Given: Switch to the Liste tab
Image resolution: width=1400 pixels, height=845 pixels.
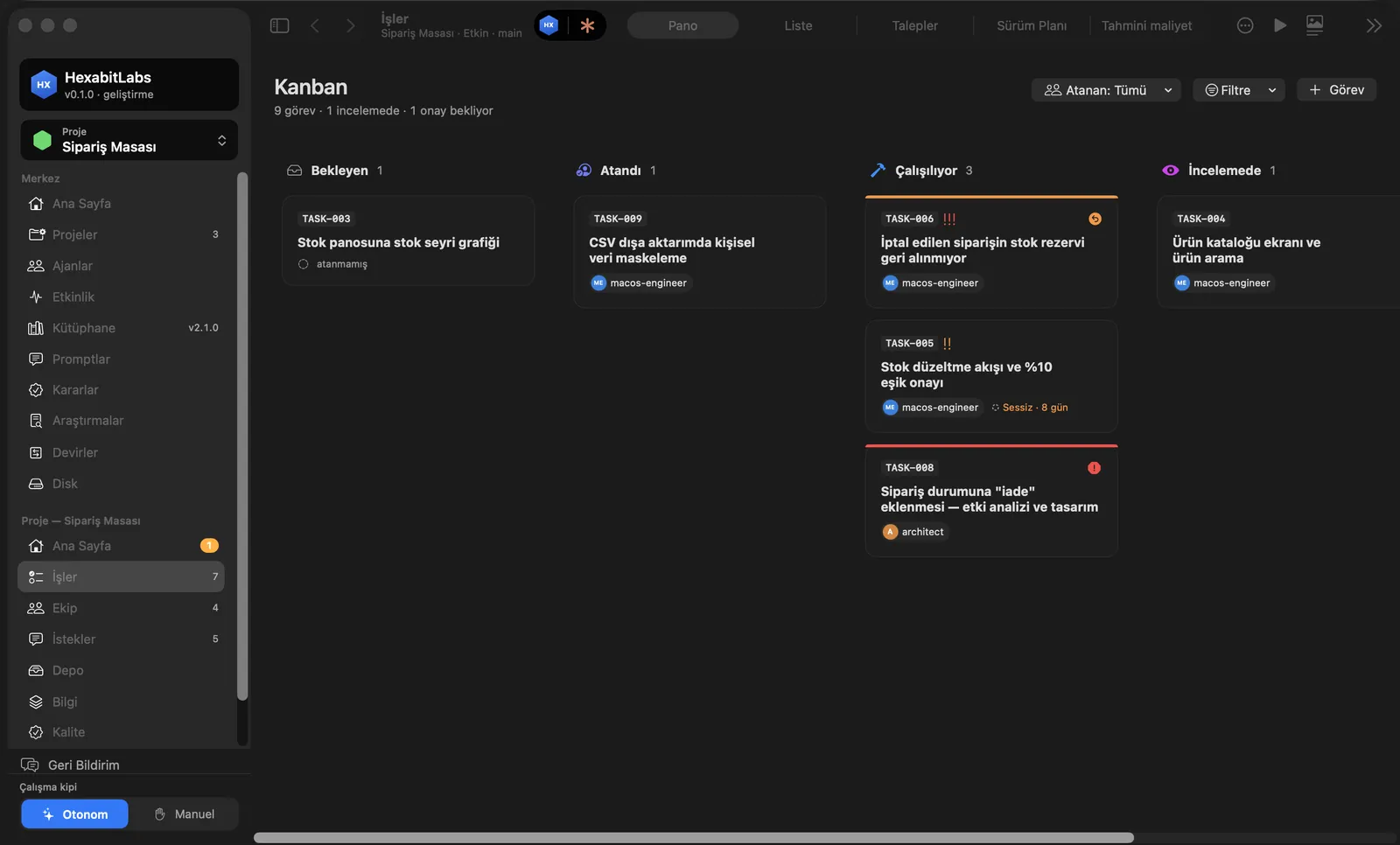Looking at the screenshot, I should pyautogui.click(x=798, y=25).
